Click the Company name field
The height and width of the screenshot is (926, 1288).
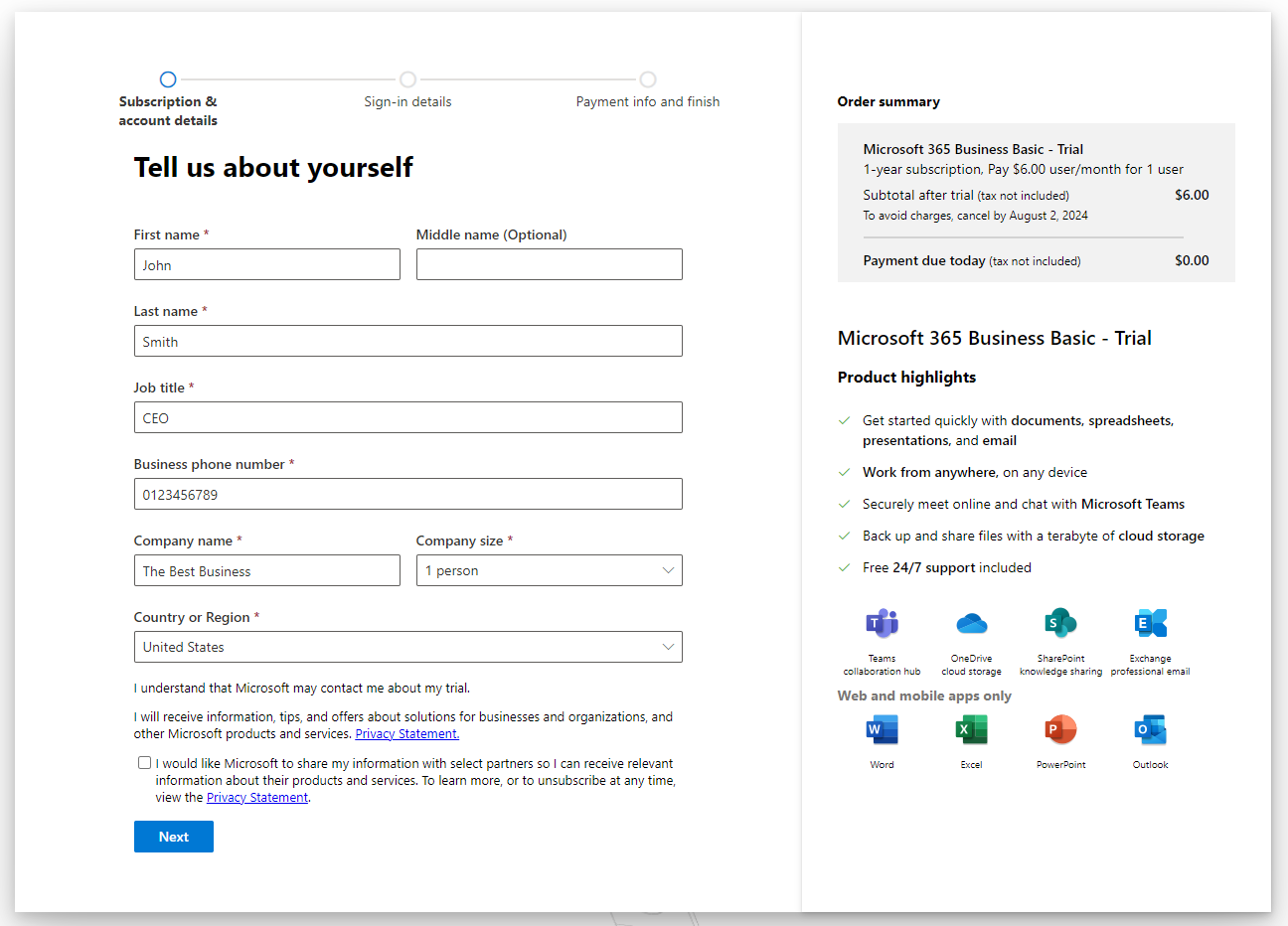coord(267,570)
